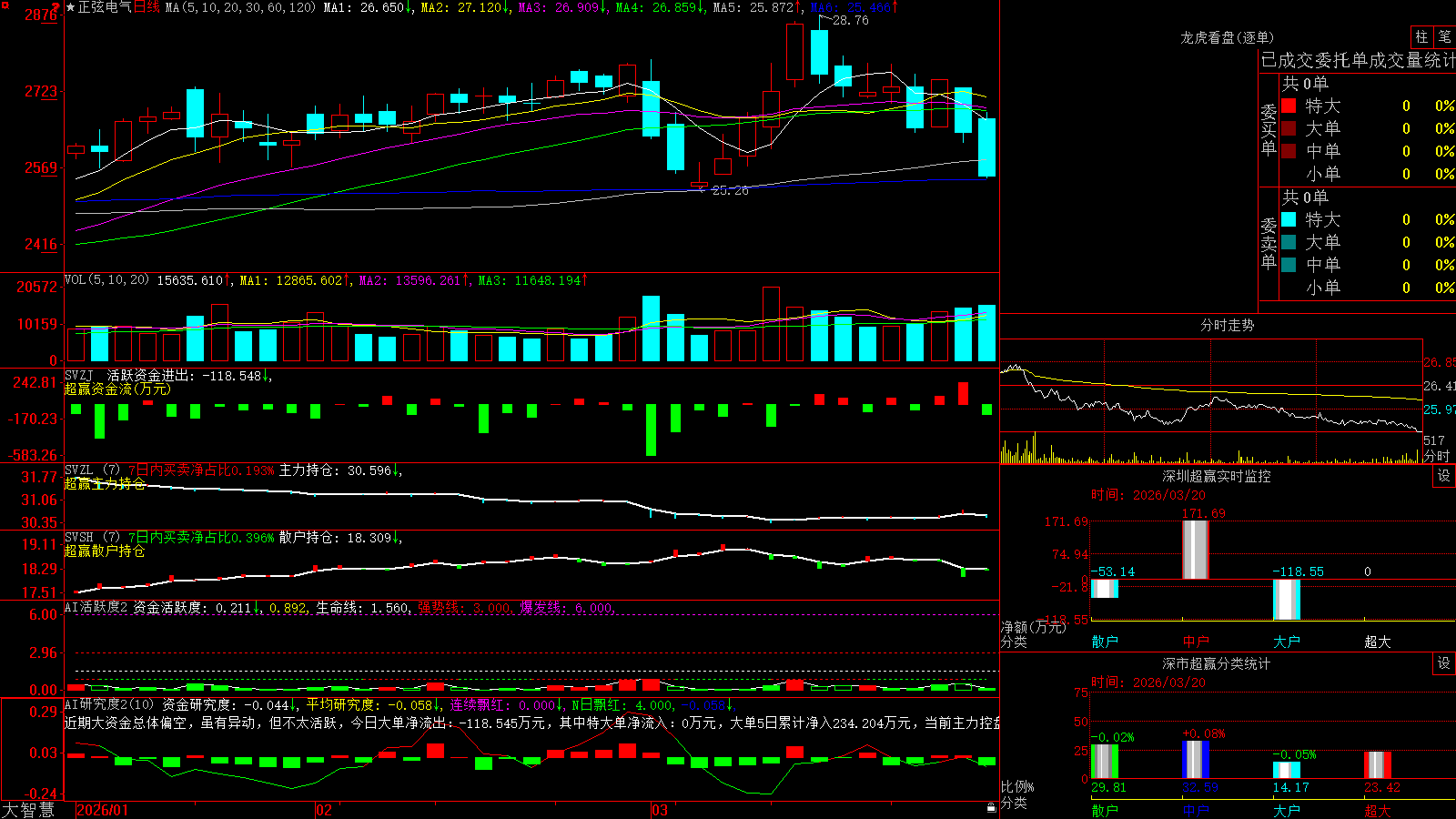Image resolution: width=1456 pixels, height=819 pixels.
Task: Click the cyan 特大 sell-order swatch
Action: coord(1289,219)
